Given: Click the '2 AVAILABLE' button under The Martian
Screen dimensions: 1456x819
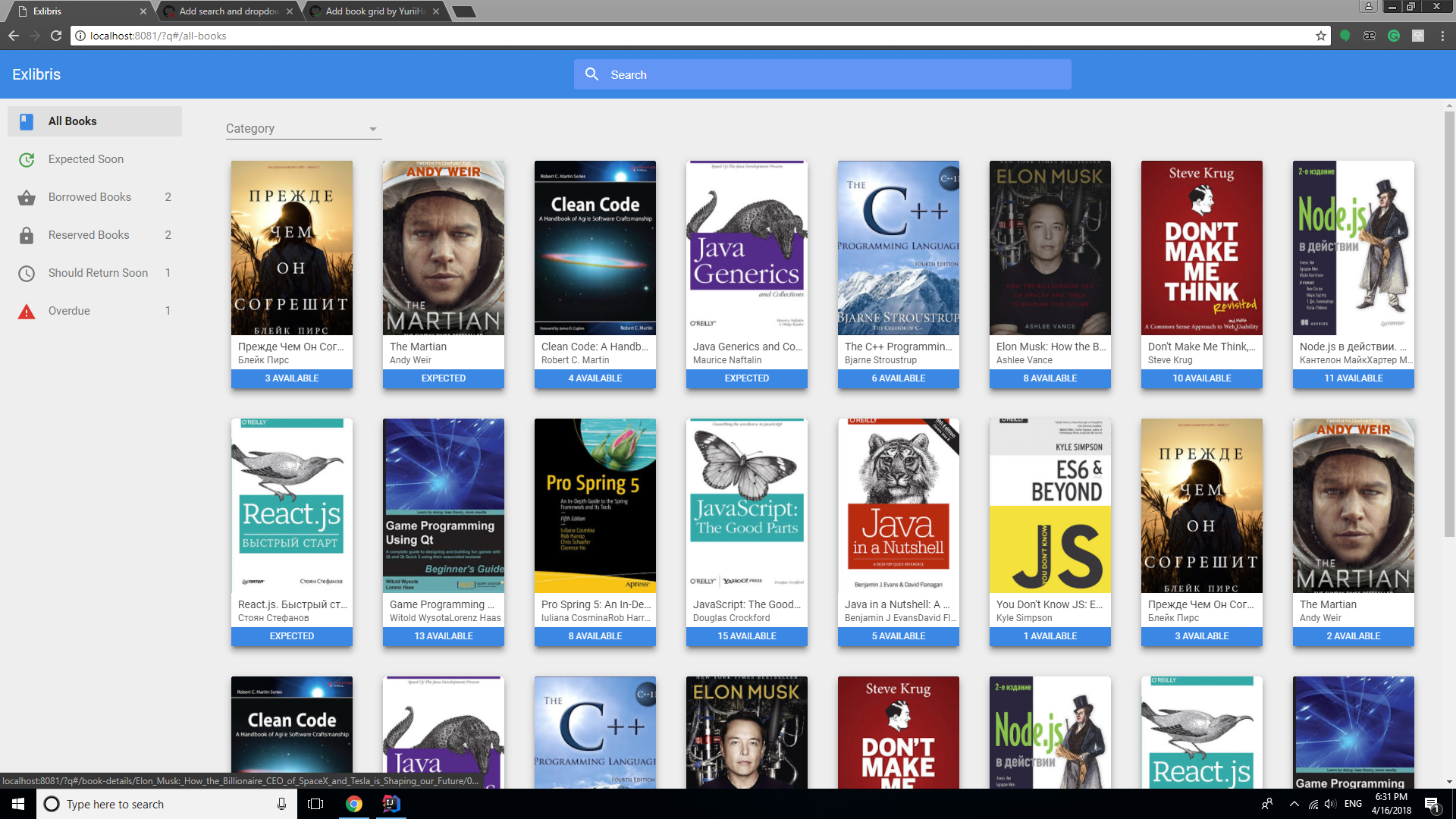Looking at the screenshot, I should pyautogui.click(x=1354, y=636).
